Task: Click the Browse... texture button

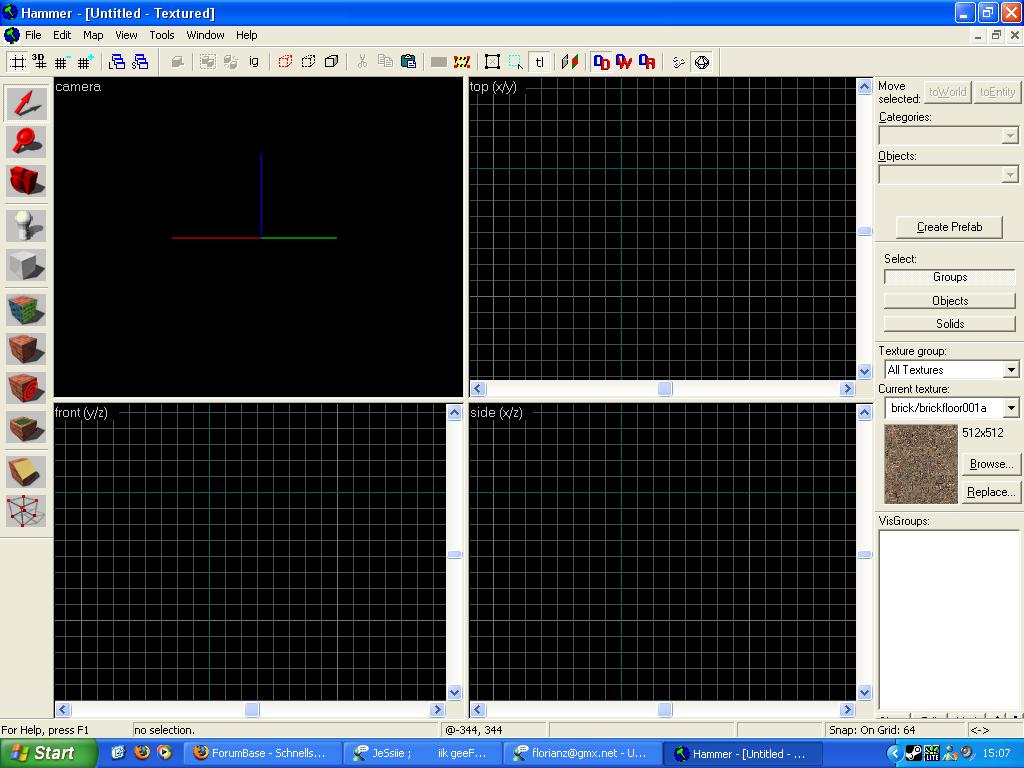Action: point(991,464)
